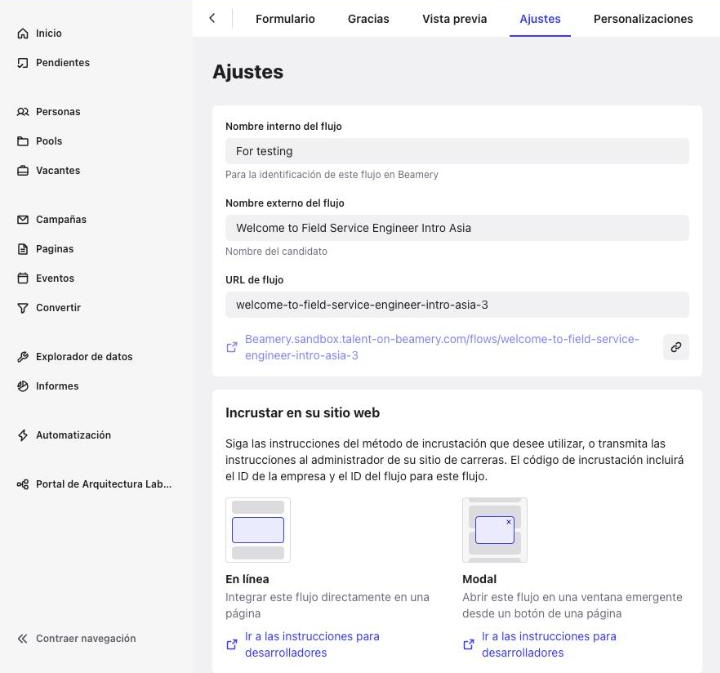The height and width of the screenshot is (673, 720).
Task: Copy flow URL with the link icon
Action: pyautogui.click(x=676, y=347)
